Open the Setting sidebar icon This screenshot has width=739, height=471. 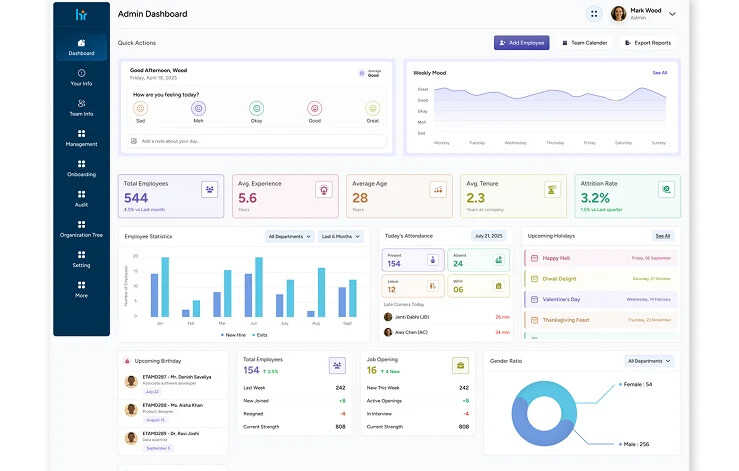coord(81,259)
